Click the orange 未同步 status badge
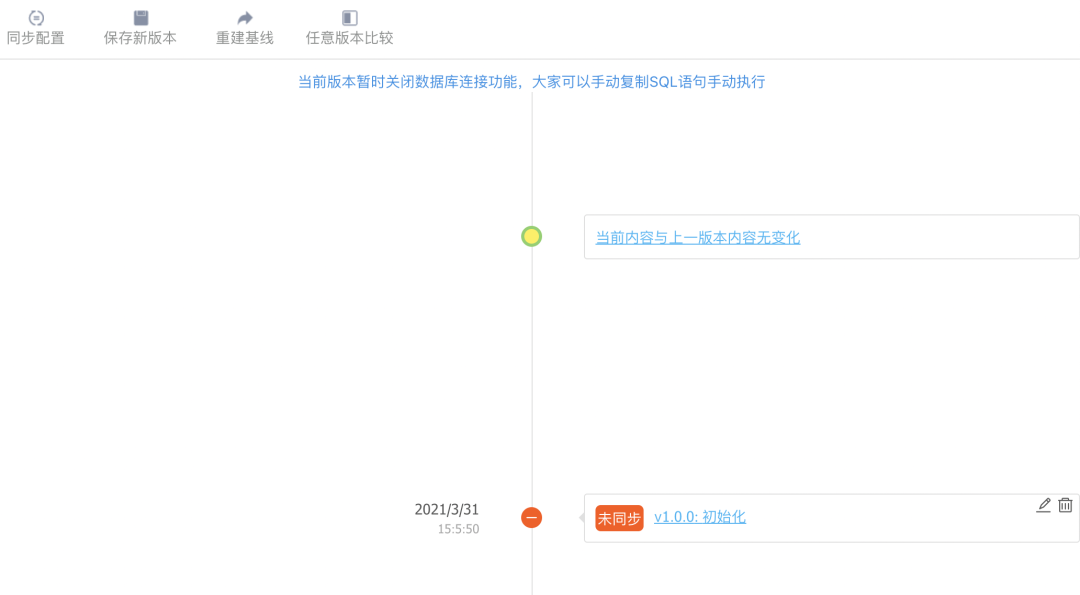1080x595 pixels. click(x=618, y=517)
